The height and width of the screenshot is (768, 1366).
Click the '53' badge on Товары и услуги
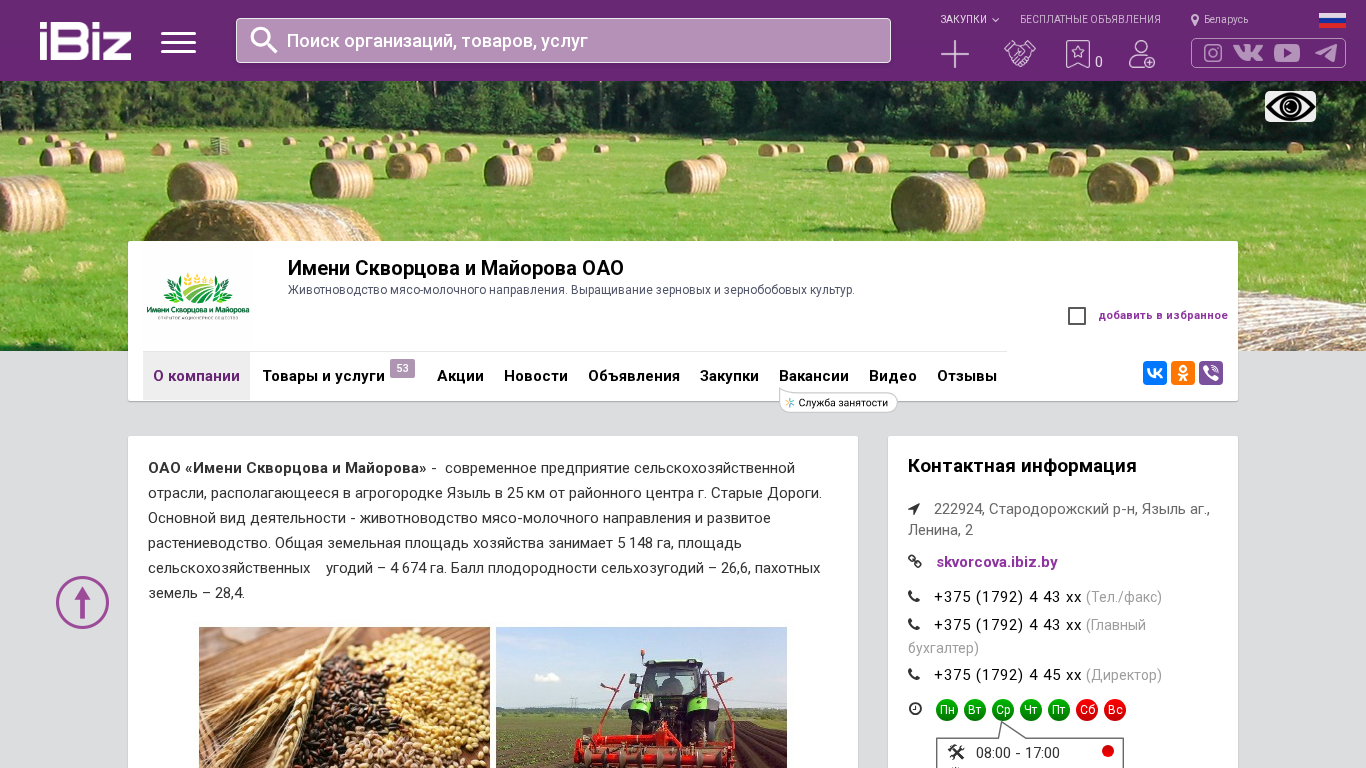click(402, 368)
